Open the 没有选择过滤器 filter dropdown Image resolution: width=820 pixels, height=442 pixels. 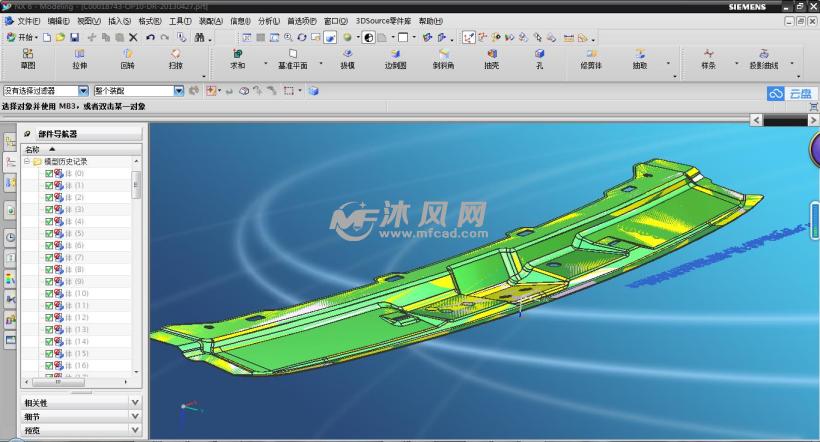click(x=83, y=91)
